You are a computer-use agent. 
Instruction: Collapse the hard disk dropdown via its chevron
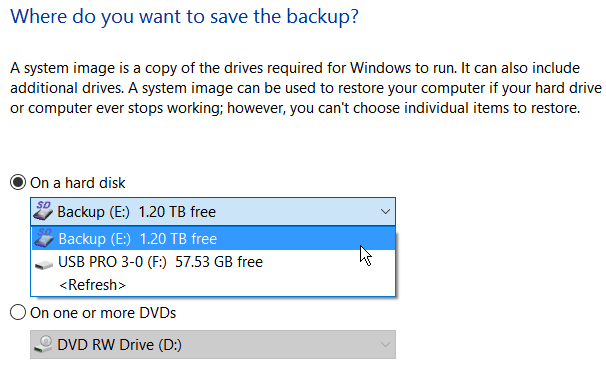385,212
